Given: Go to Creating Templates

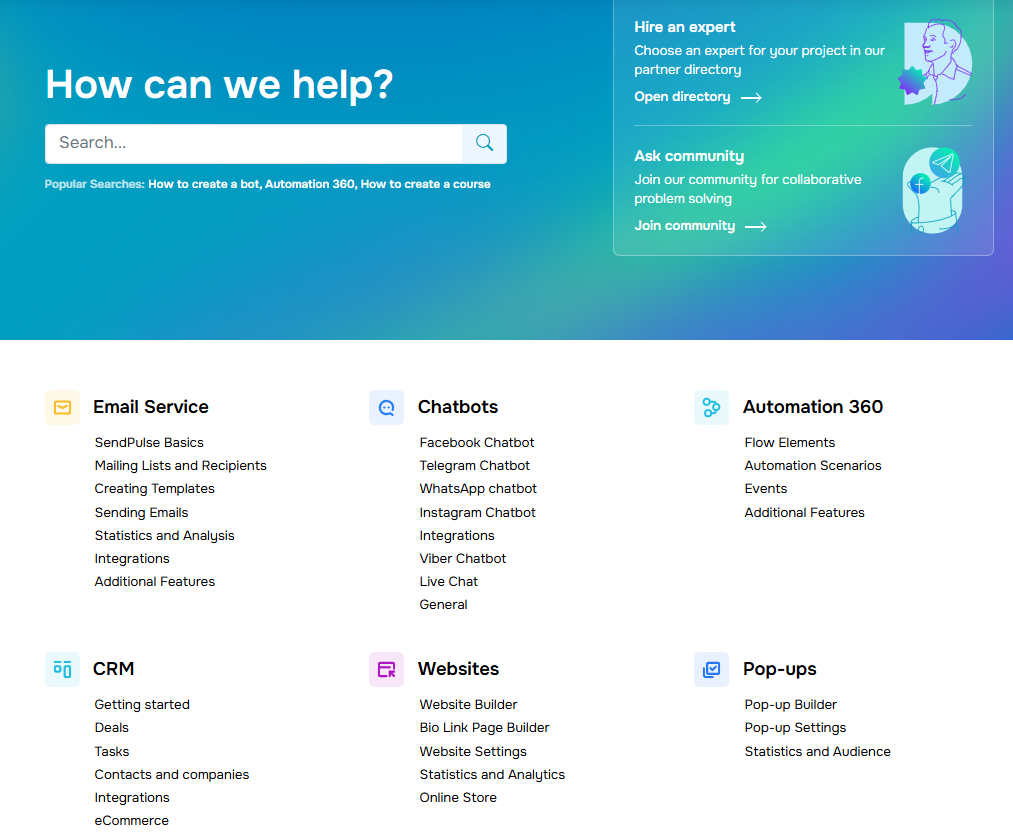Looking at the screenshot, I should [x=154, y=489].
